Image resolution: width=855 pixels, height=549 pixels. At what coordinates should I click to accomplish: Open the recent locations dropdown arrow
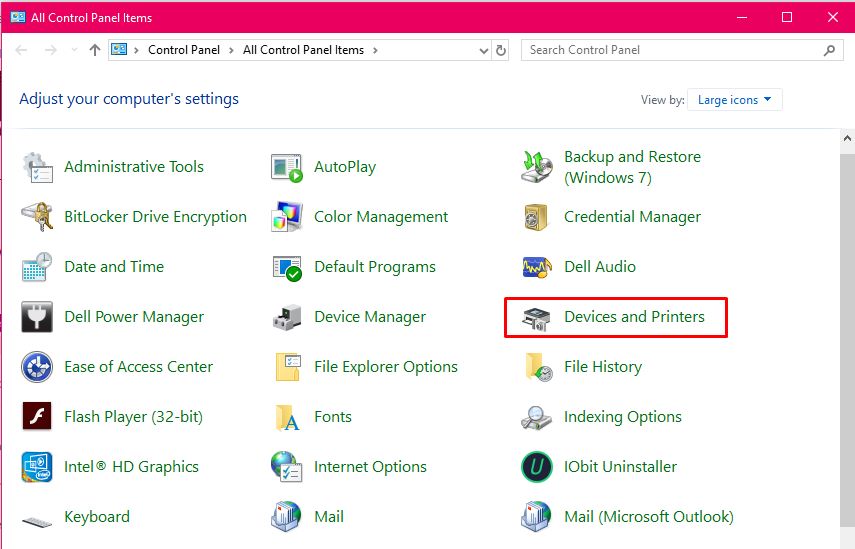tap(74, 50)
